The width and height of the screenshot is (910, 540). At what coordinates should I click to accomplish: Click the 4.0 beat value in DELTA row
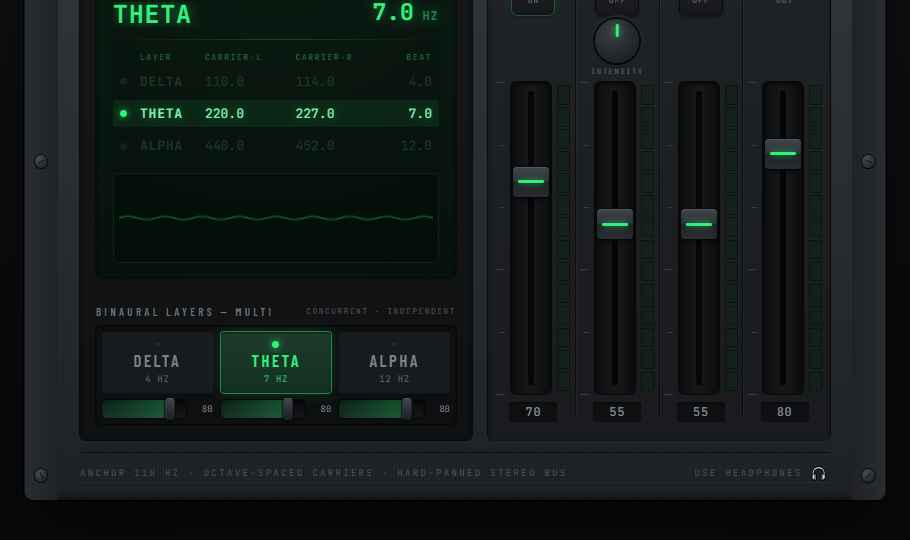[x=420, y=82]
